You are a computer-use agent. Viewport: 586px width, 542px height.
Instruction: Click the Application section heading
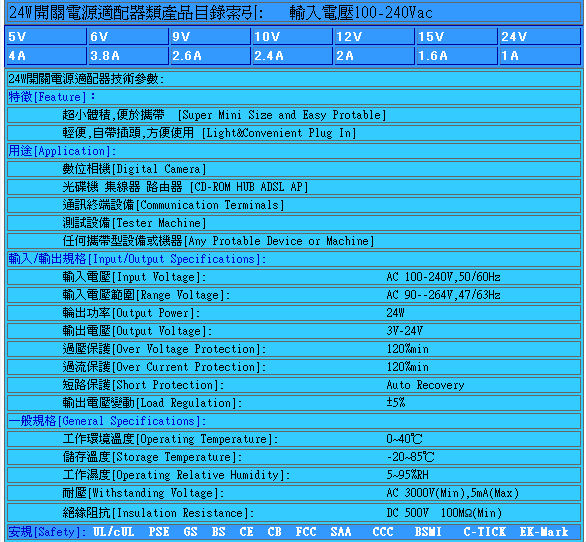tap(62, 151)
